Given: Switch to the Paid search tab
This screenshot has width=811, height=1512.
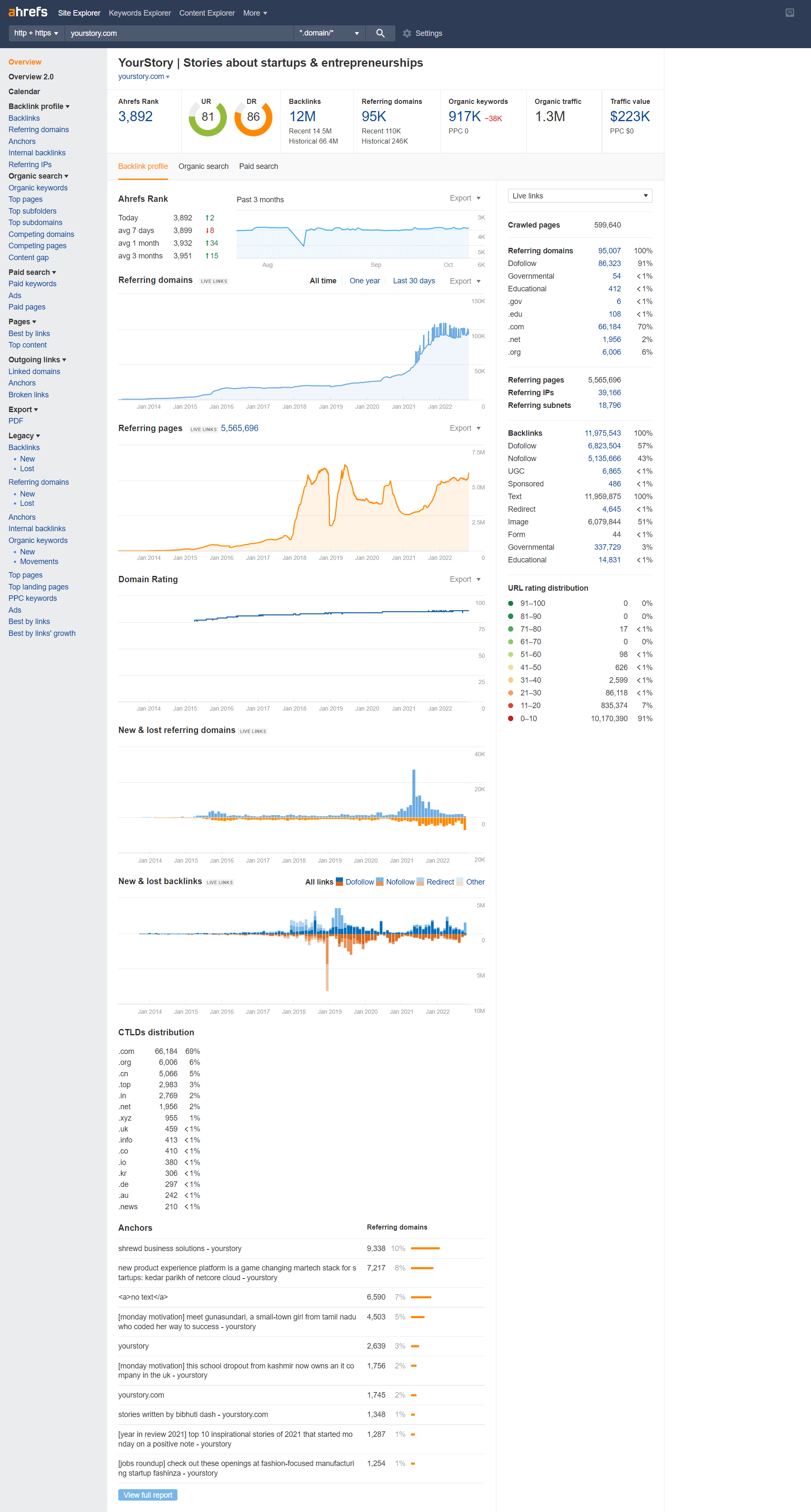Looking at the screenshot, I should [x=259, y=167].
